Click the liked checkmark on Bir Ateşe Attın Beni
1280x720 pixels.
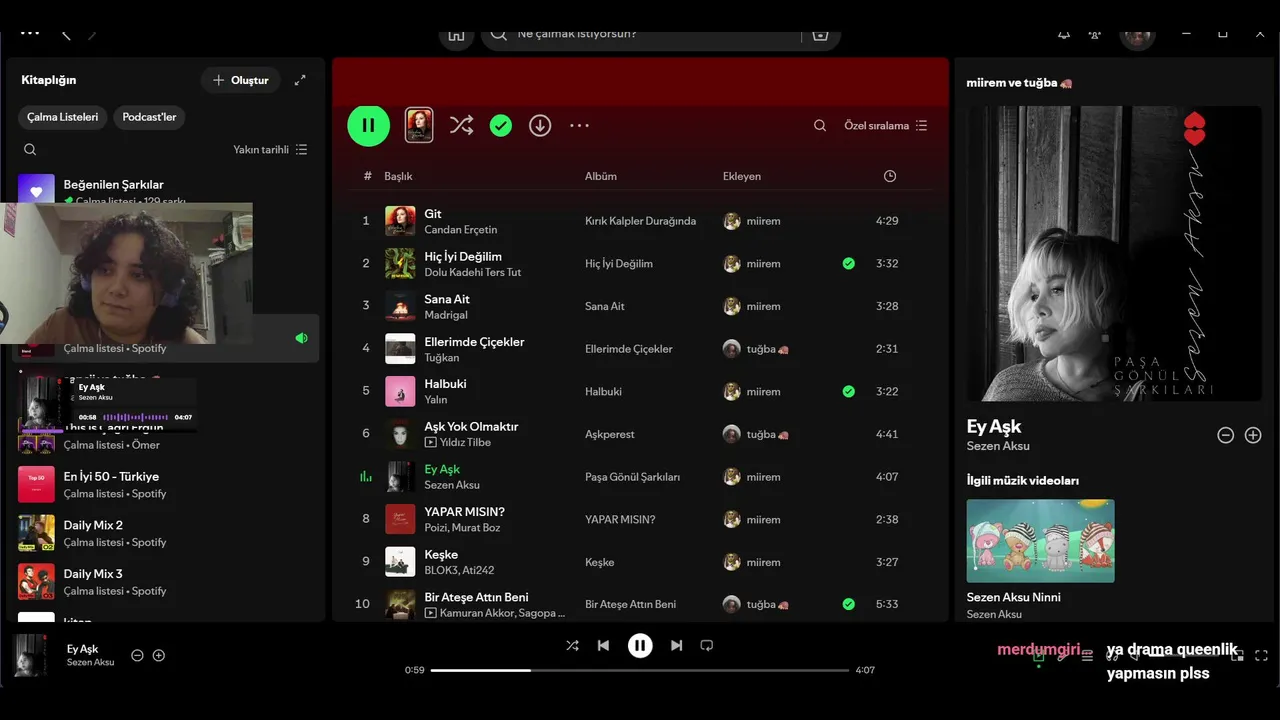[848, 604]
